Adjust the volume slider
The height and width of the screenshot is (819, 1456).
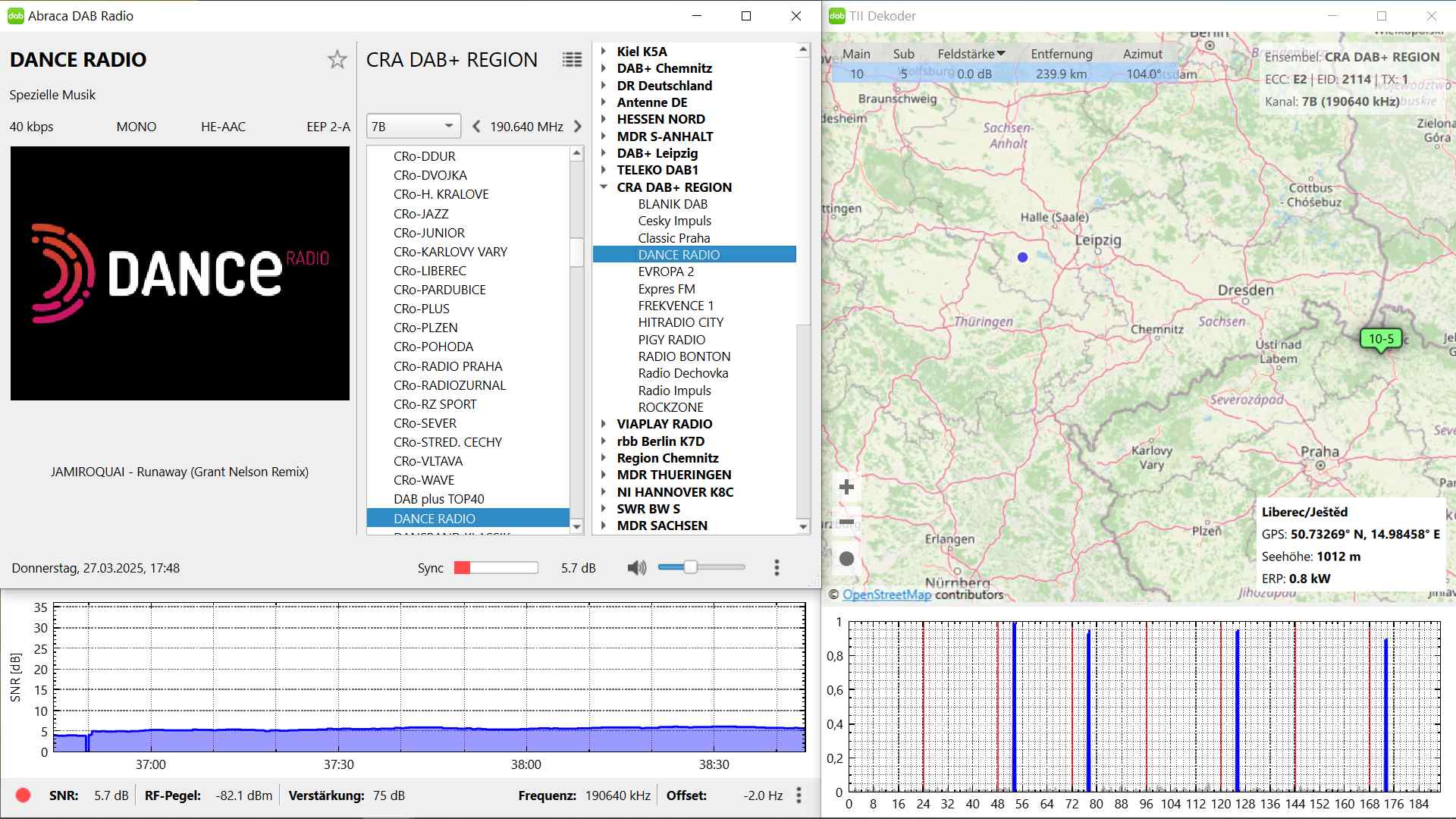(690, 567)
